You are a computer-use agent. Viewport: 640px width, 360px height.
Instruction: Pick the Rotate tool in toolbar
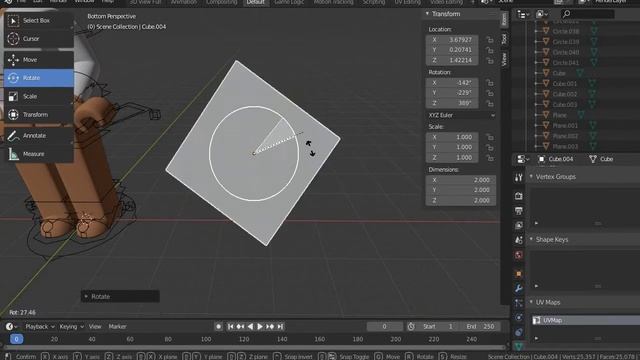(39, 78)
